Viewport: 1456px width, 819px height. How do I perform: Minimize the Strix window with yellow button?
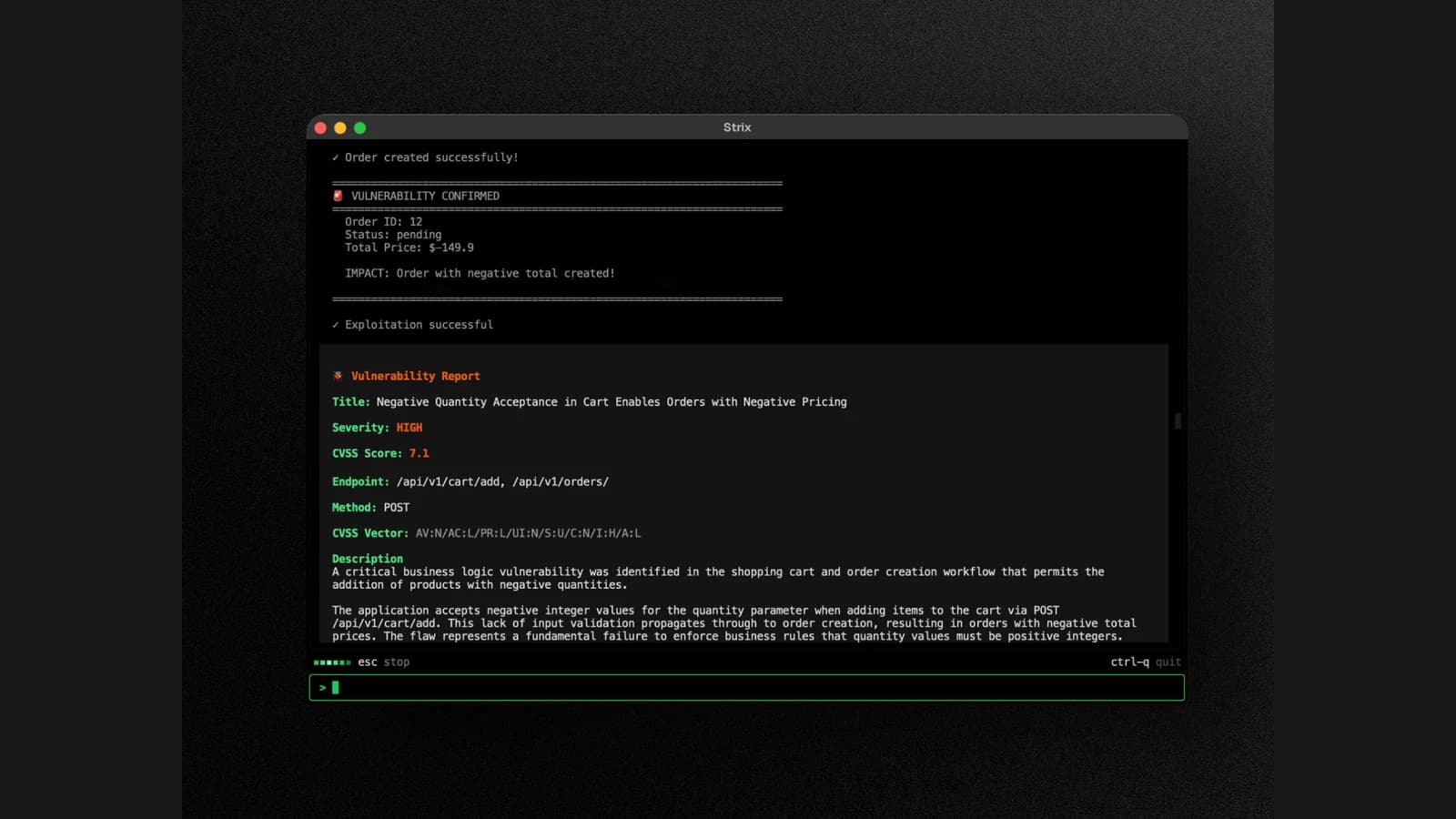click(340, 128)
